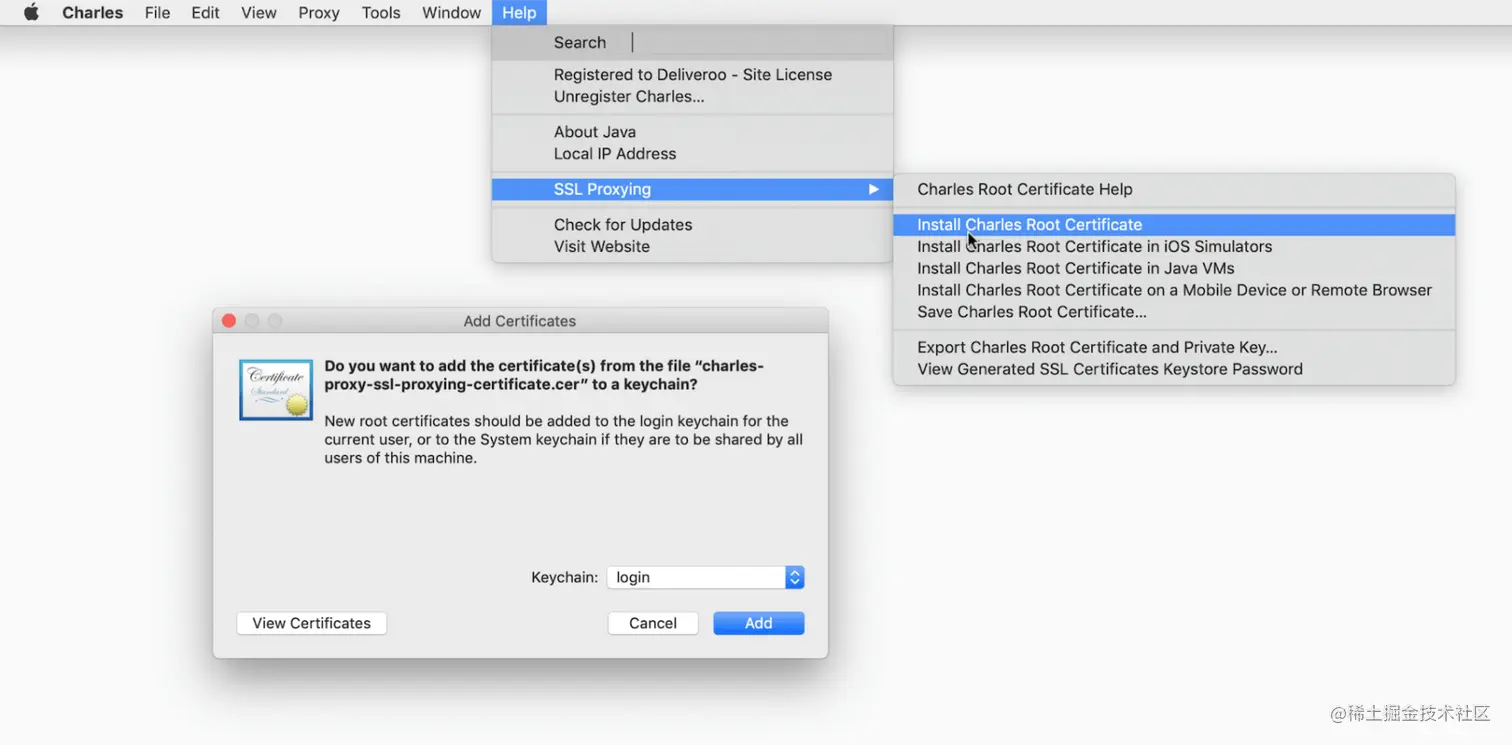The image size is (1512, 745).
Task: Open the Window menu
Action: coord(451,13)
